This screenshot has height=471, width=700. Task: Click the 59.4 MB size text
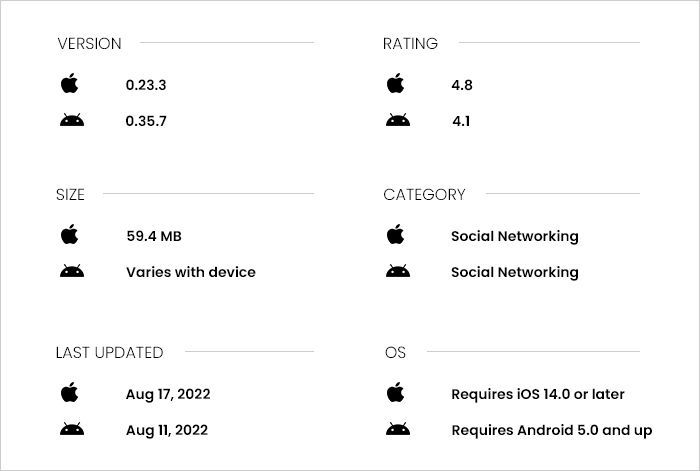coord(154,236)
